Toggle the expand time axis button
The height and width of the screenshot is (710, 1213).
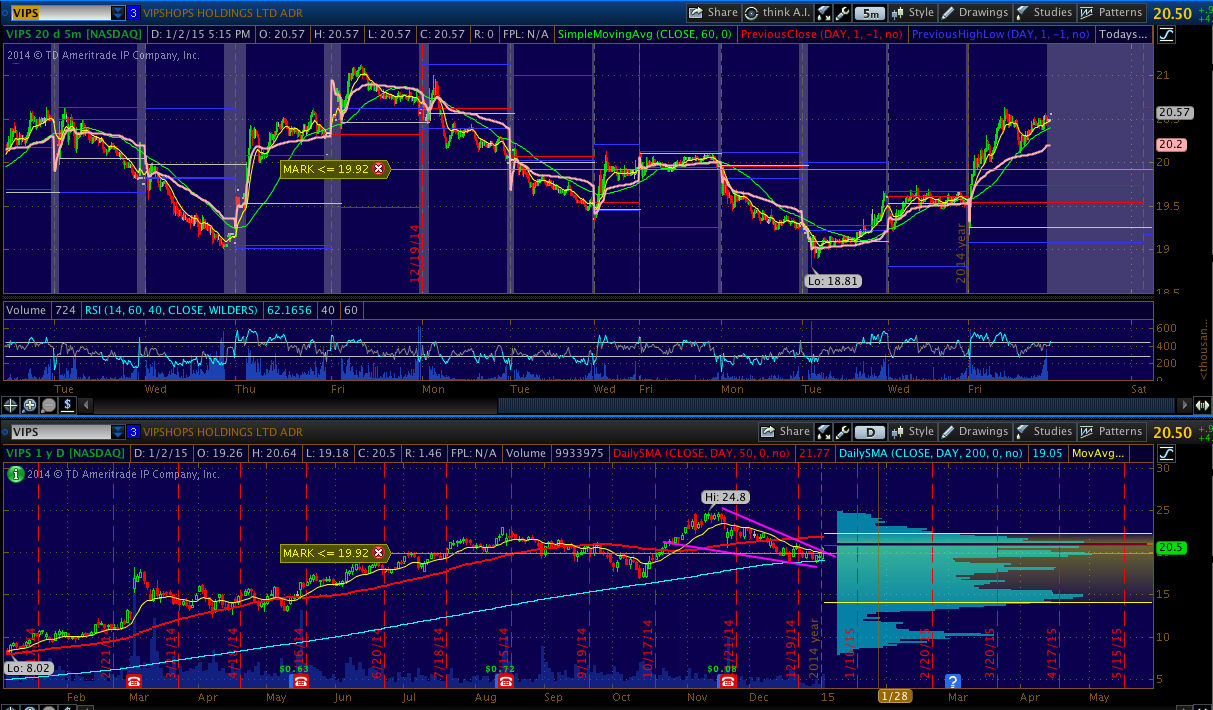pos(1202,405)
